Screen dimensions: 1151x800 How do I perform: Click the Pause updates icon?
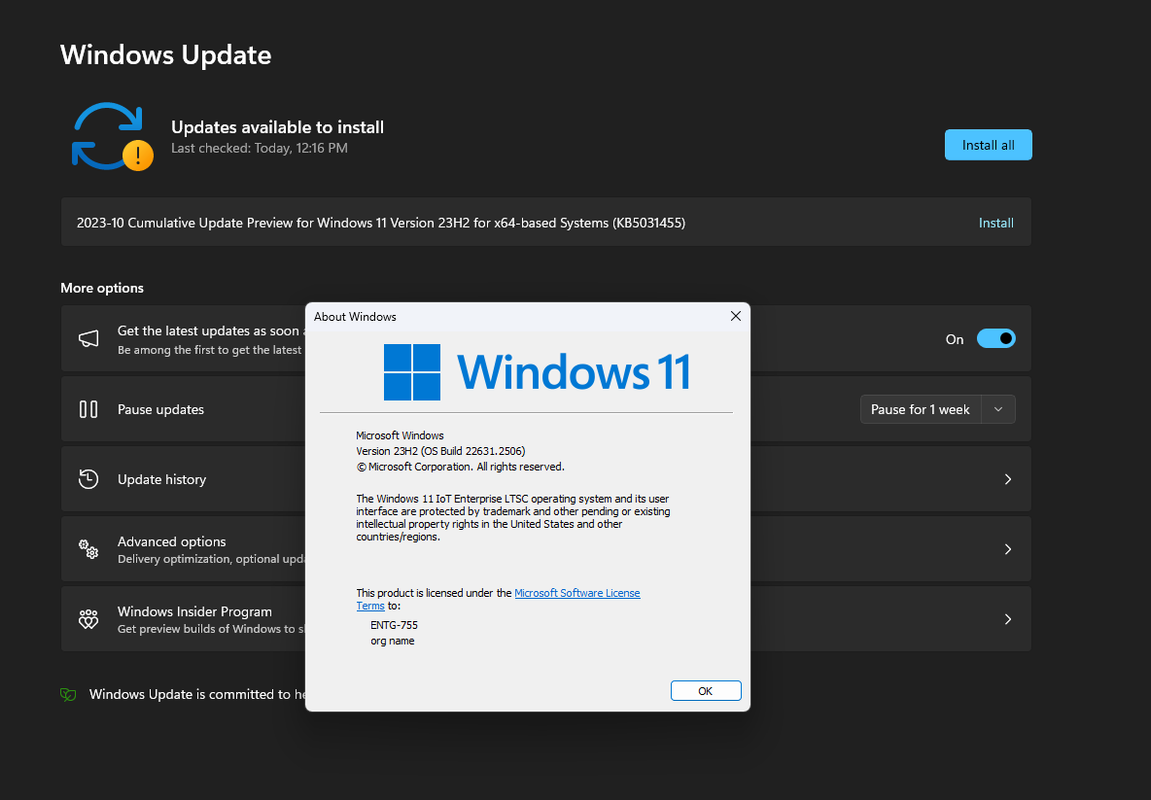pos(88,409)
